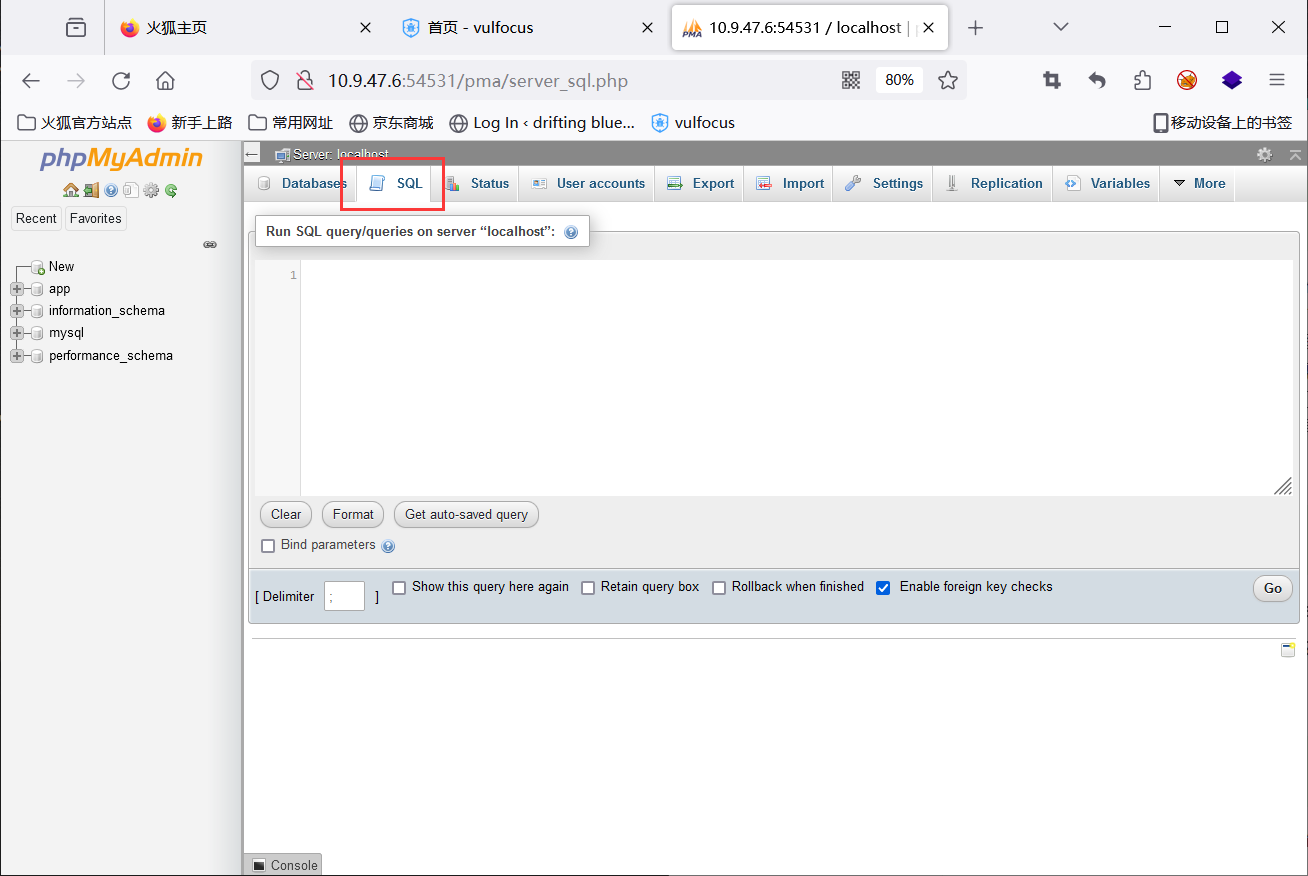1308x876 pixels.
Task: Open the Databases tab
Action: 302,184
